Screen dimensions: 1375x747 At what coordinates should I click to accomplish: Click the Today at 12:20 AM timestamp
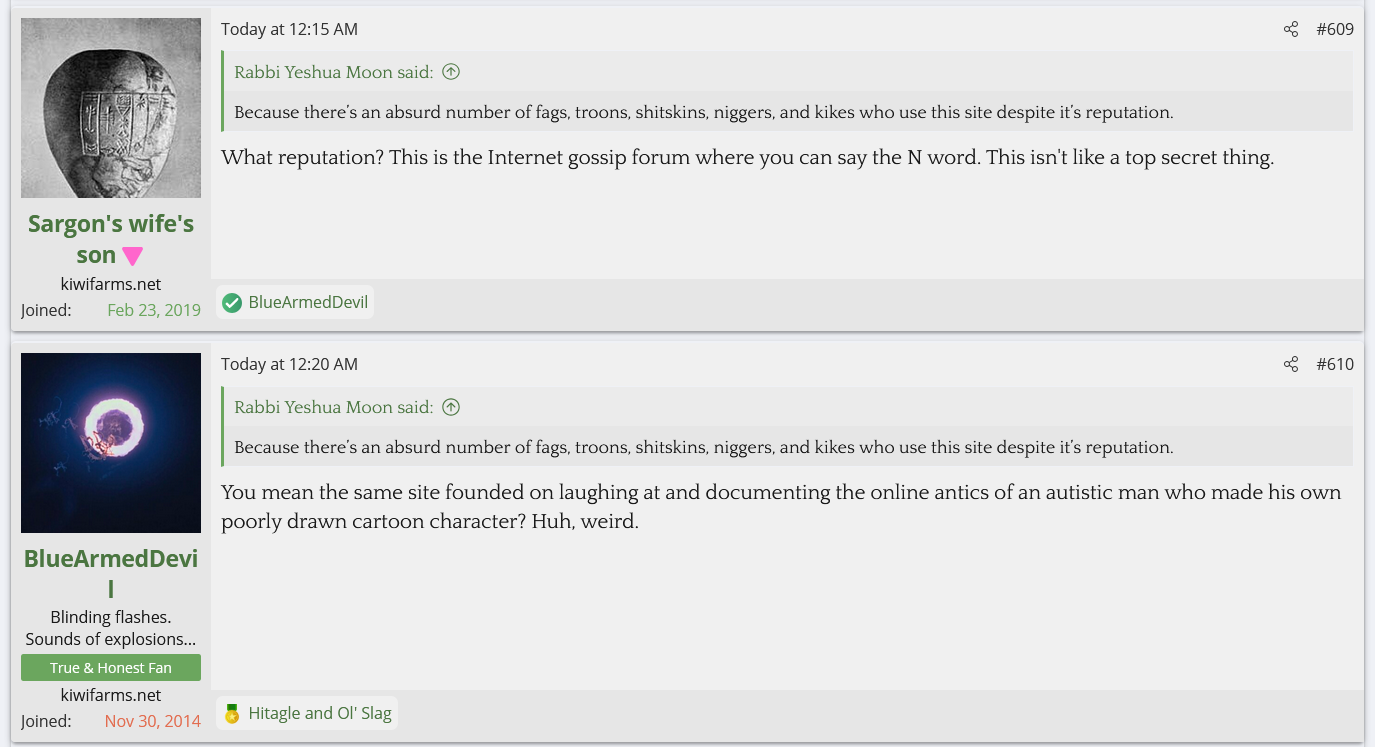[x=289, y=364]
